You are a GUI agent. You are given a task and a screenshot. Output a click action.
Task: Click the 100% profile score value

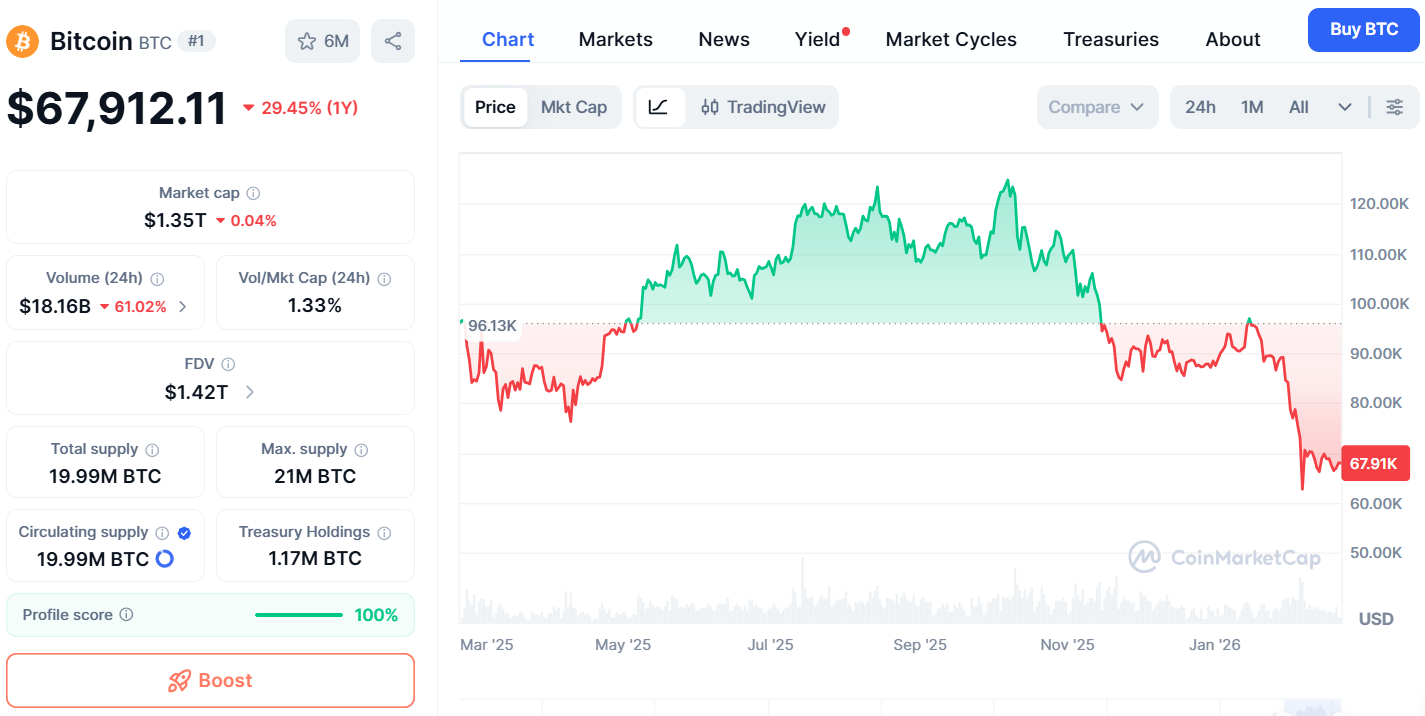pos(377,615)
